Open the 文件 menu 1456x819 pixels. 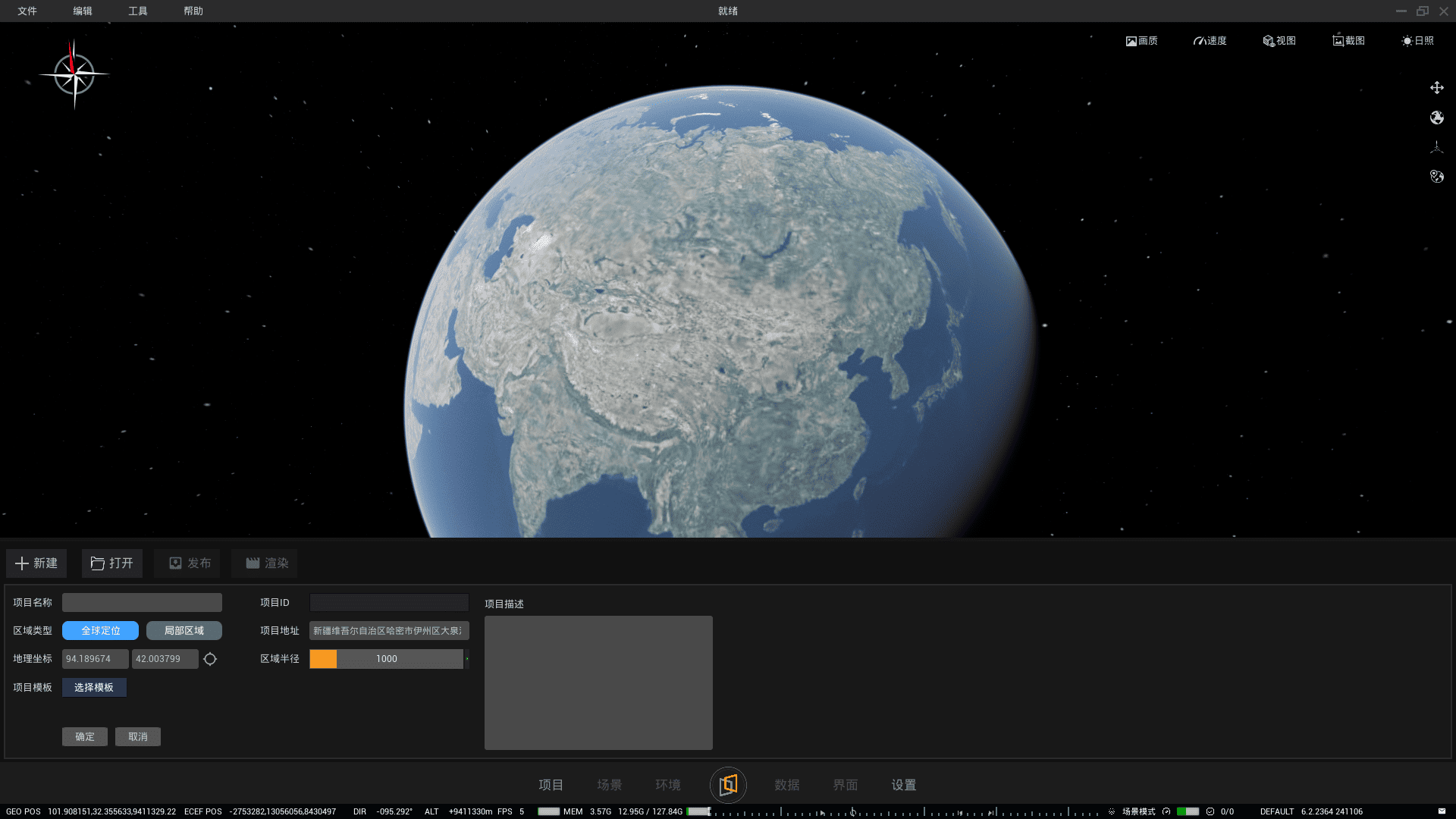[27, 11]
